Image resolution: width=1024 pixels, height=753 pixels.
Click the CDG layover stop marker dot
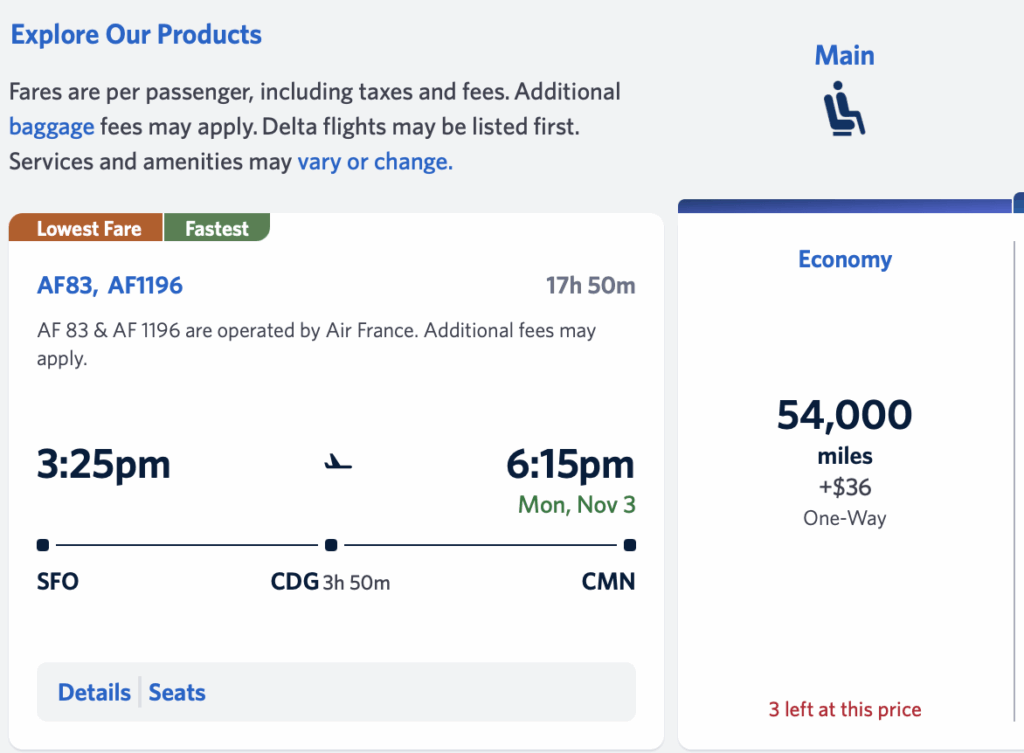pyautogui.click(x=330, y=545)
